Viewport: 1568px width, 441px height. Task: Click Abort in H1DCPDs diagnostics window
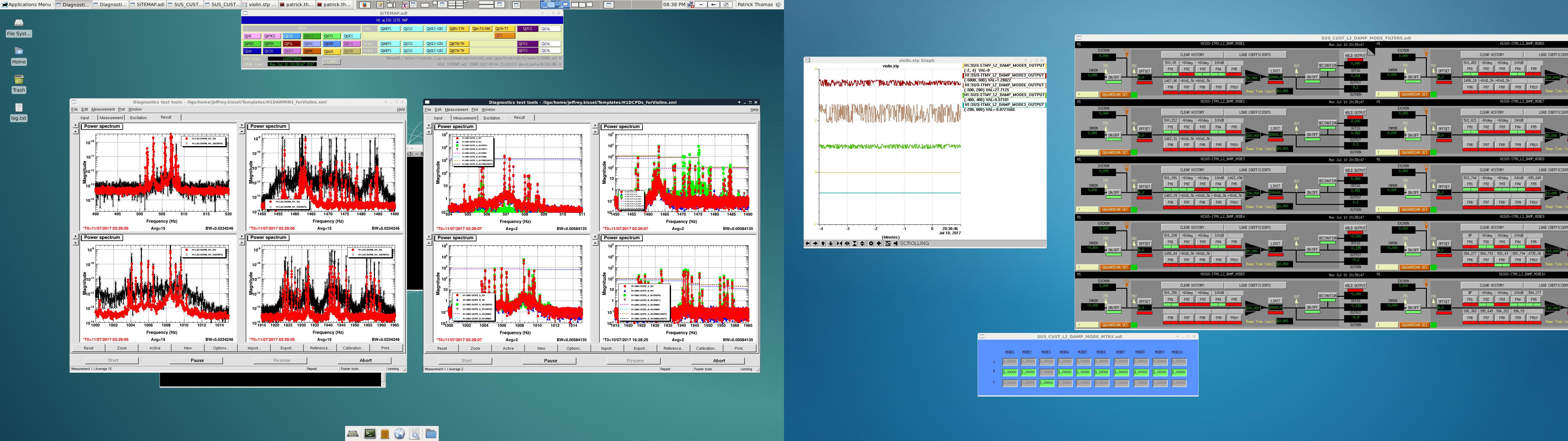(x=719, y=360)
